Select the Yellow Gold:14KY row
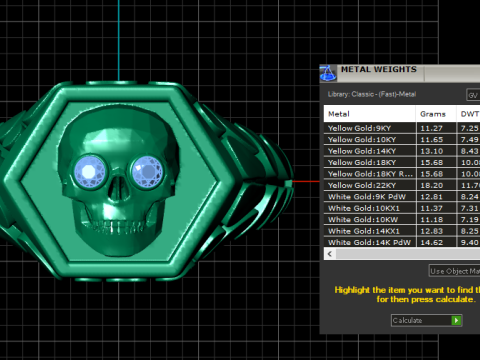The height and width of the screenshot is (360, 480). click(402, 151)
